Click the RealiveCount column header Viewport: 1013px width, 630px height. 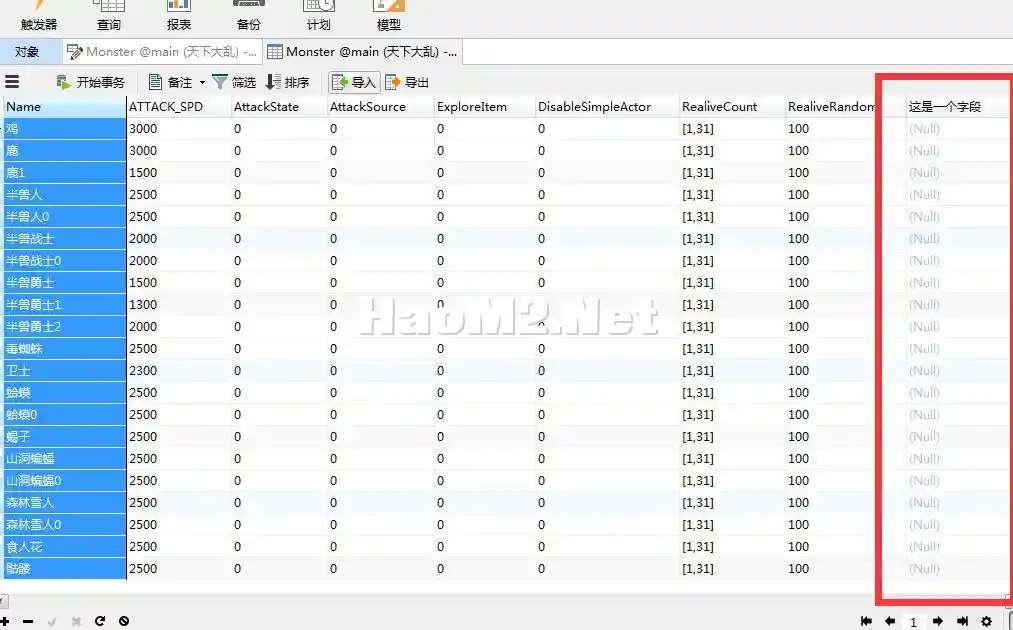(733, 107)
